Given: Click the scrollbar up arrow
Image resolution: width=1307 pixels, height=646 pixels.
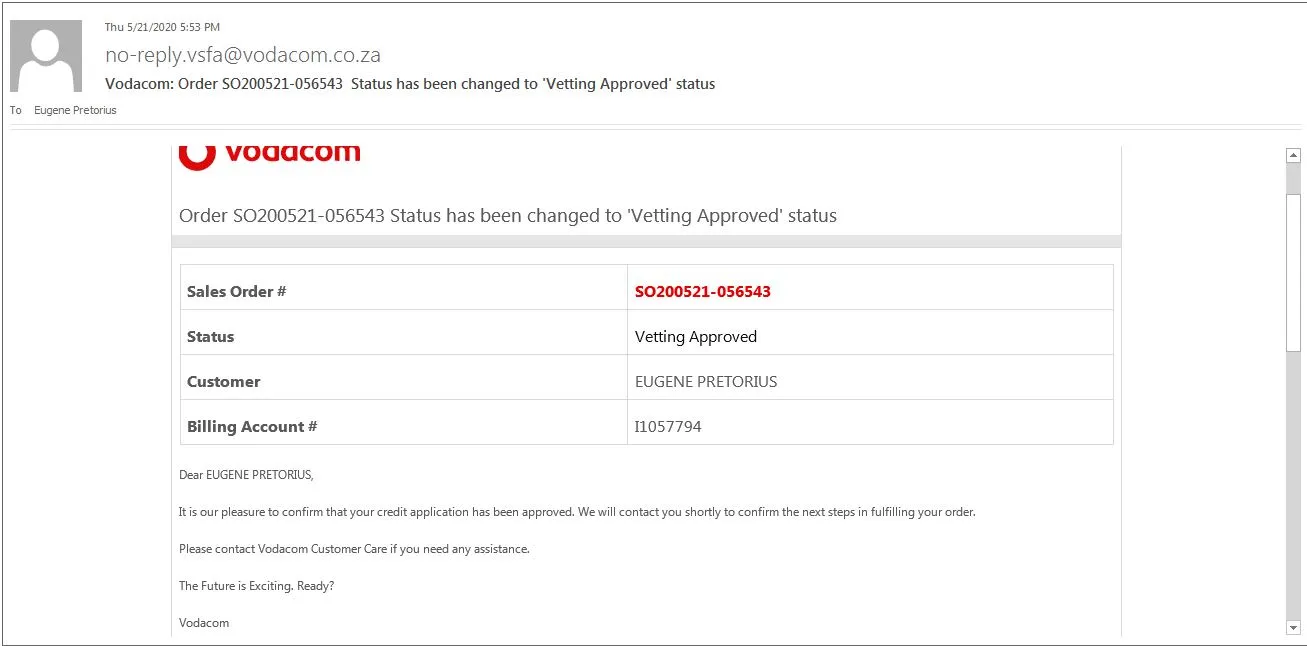Looking at the screenshot, I should click(1293, 155).
